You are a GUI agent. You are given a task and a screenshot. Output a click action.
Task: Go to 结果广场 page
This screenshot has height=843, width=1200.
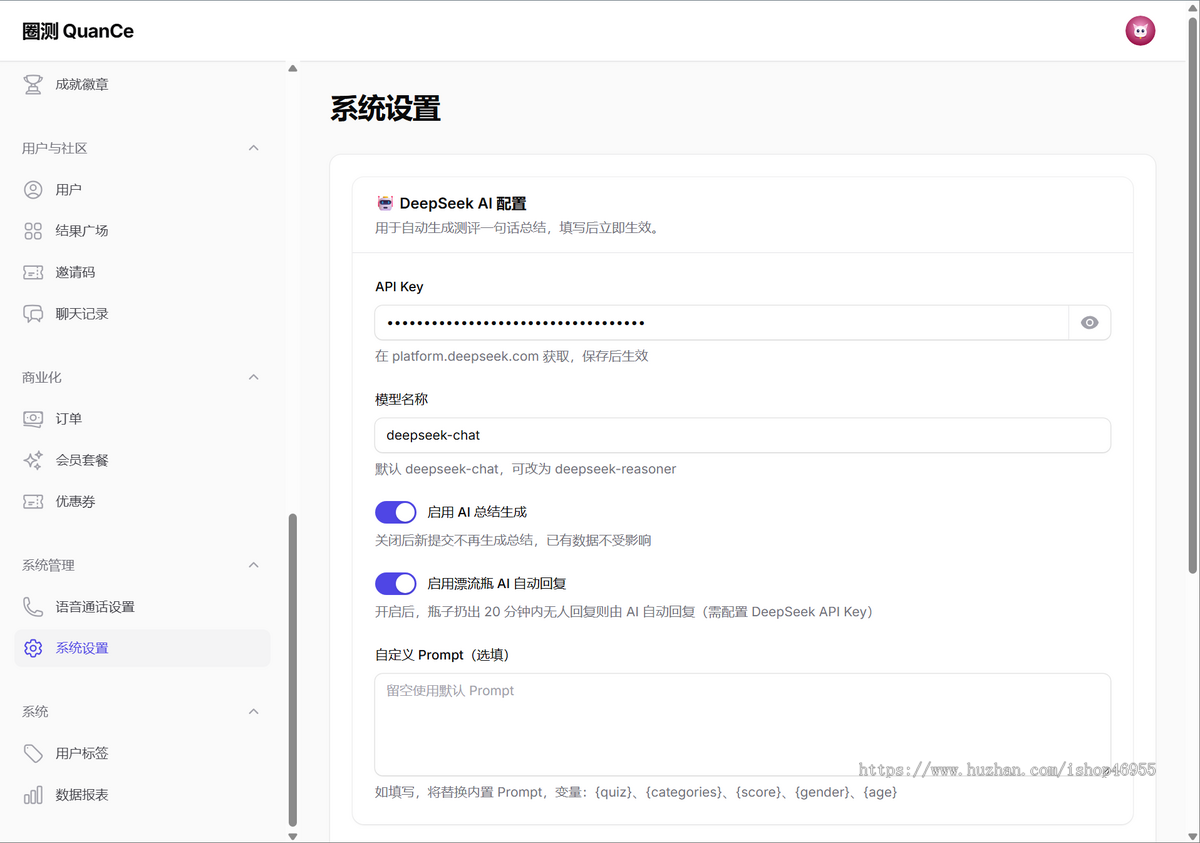coord(142,231)
